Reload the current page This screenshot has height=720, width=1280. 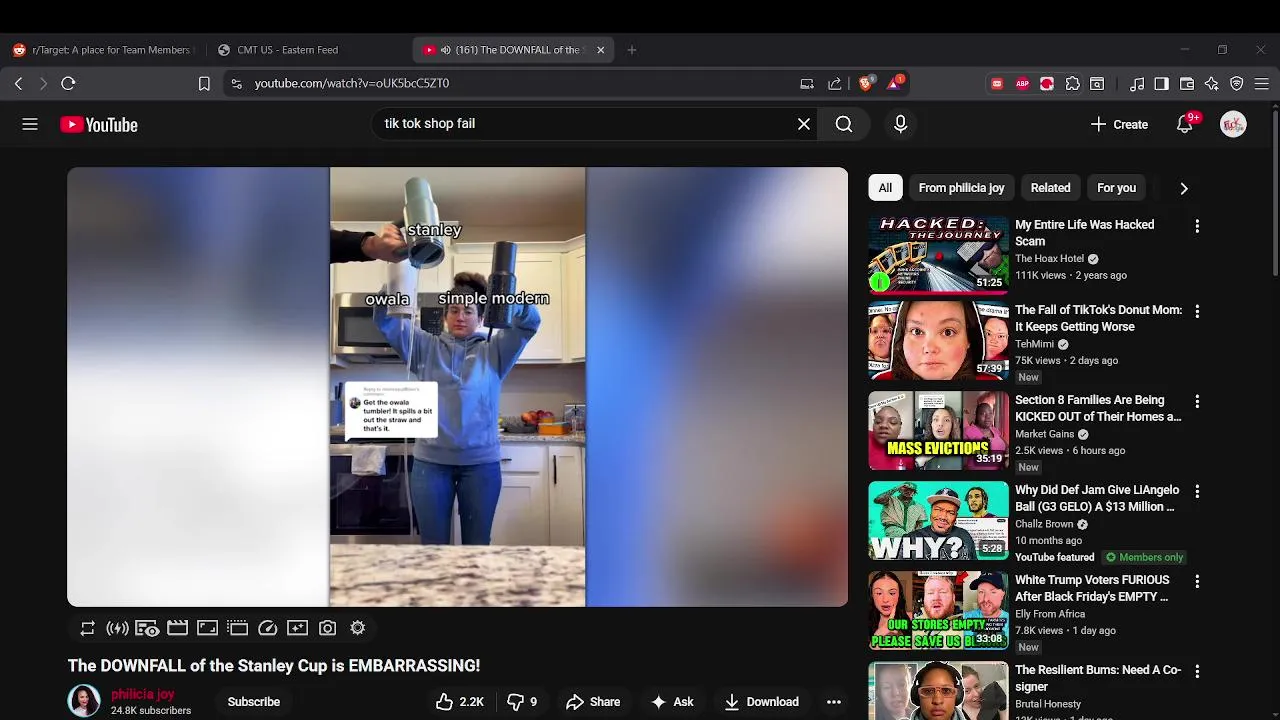click(x=68, y=84)
